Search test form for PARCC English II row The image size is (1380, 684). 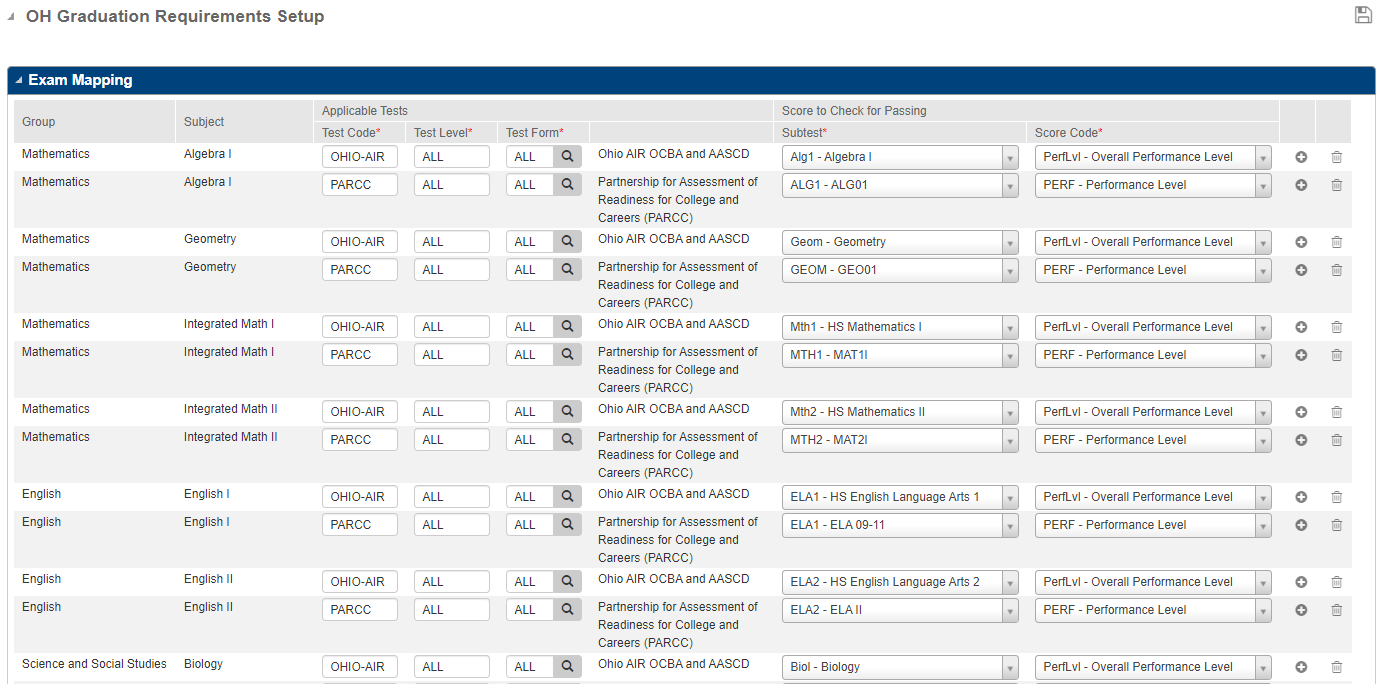click(x=567, y=610)
